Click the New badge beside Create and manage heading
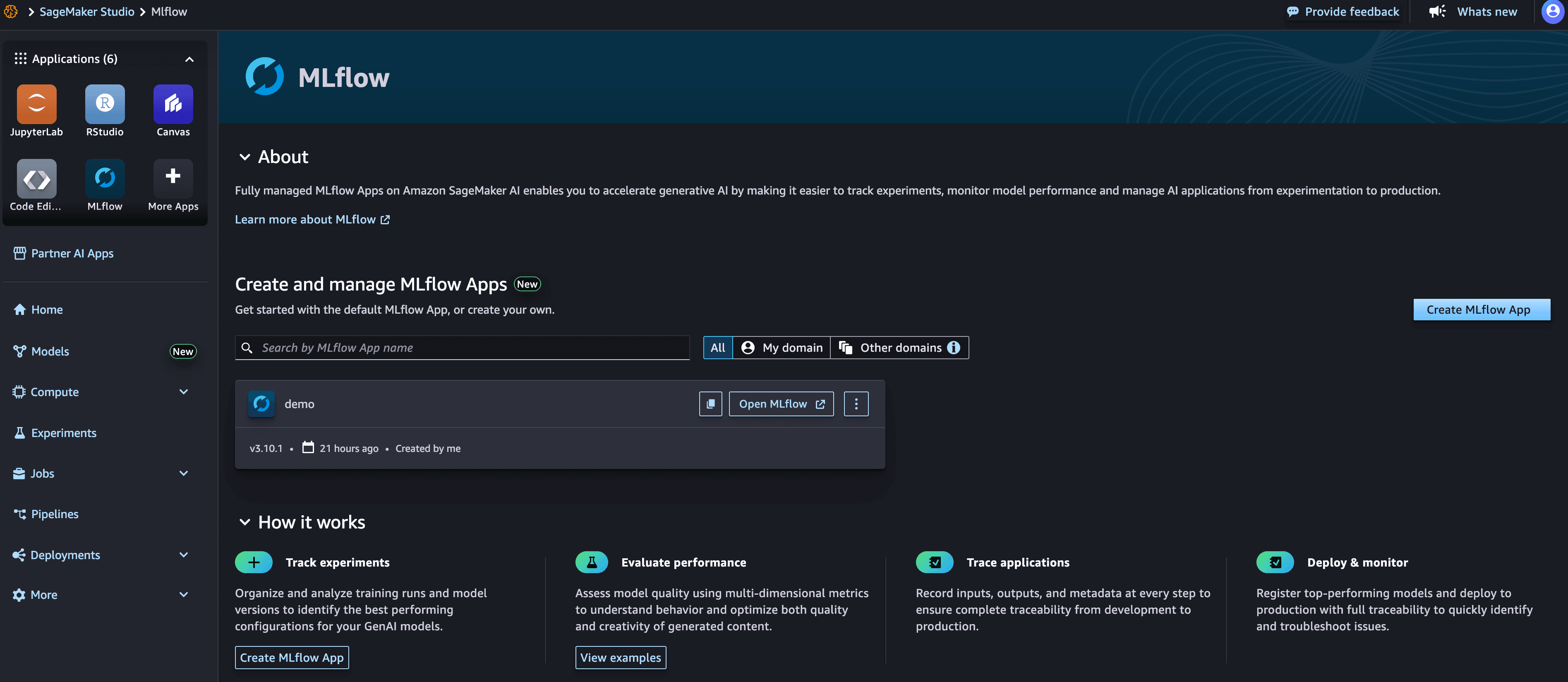Screen dimensions: 1568x682 pos(527,284)
